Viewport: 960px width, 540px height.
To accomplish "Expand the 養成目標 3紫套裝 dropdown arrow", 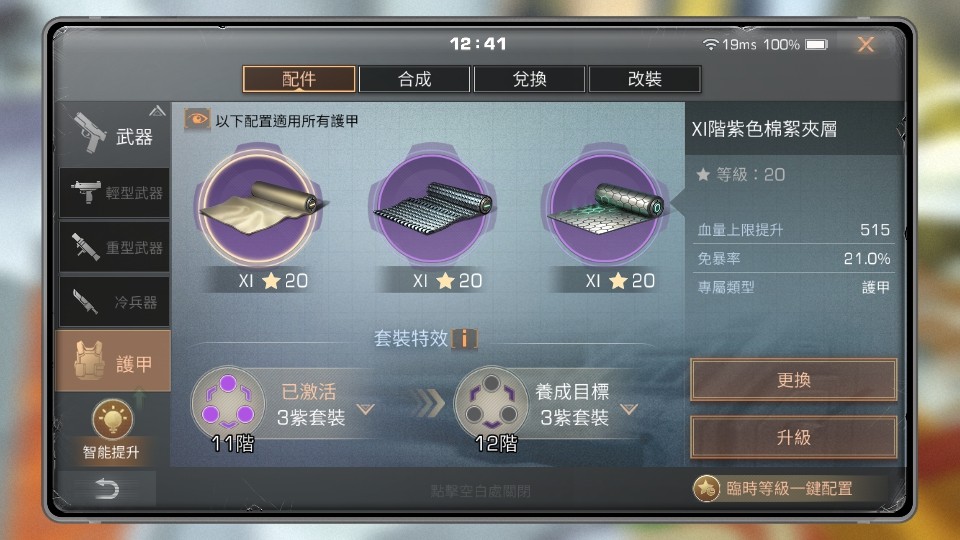I will pos(629,409).
